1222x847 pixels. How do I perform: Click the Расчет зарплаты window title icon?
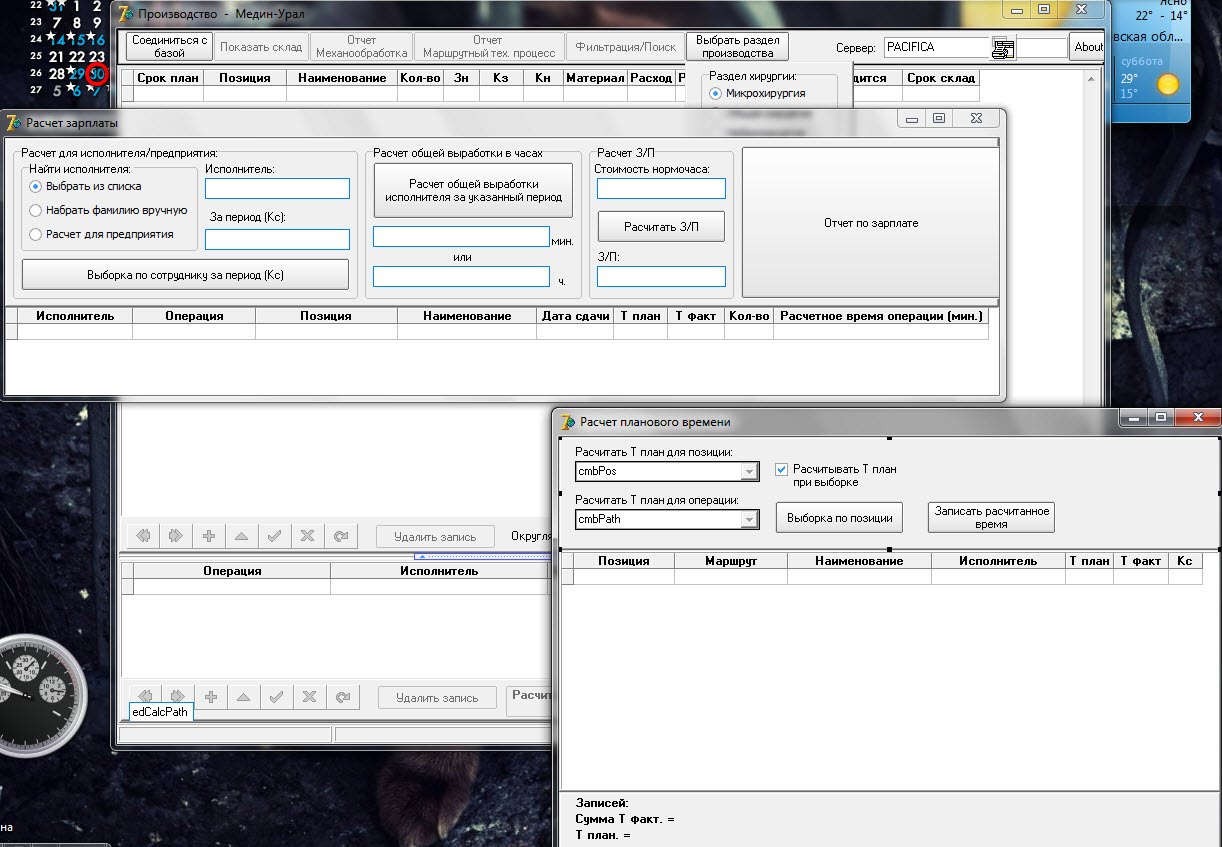13,123
